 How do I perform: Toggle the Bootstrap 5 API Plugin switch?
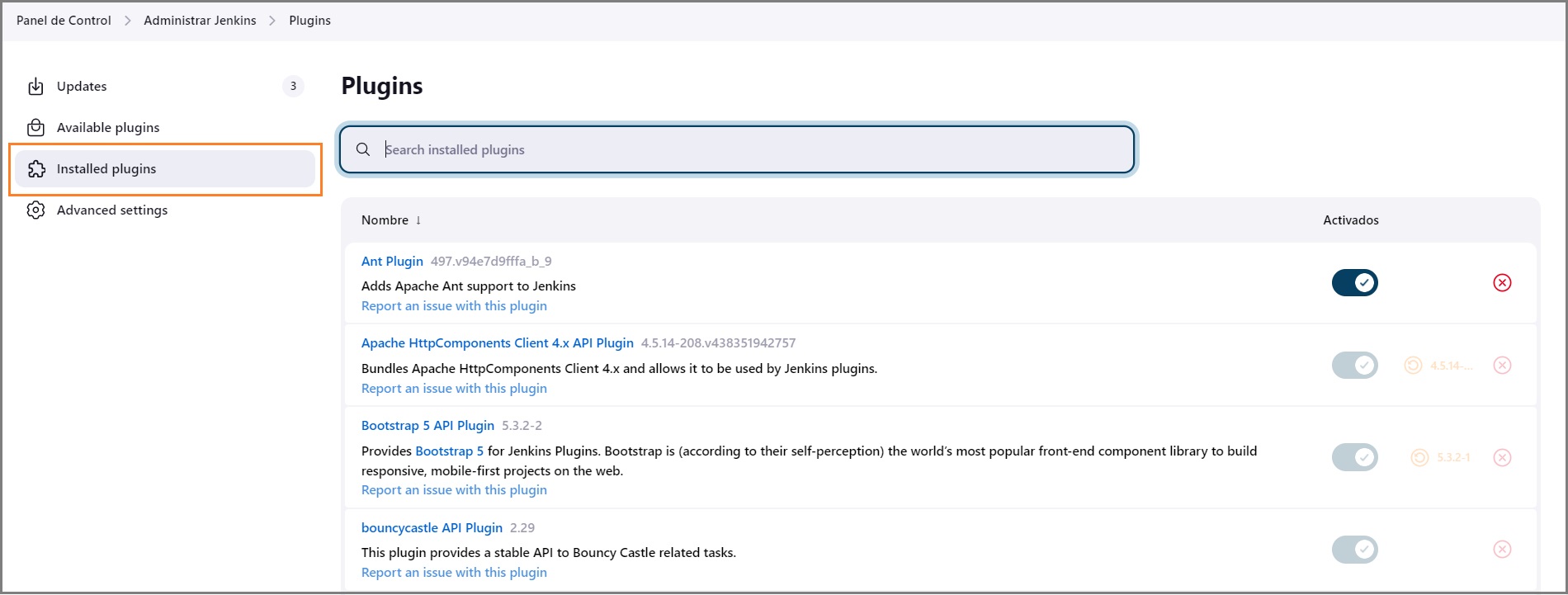(1354, 457)
